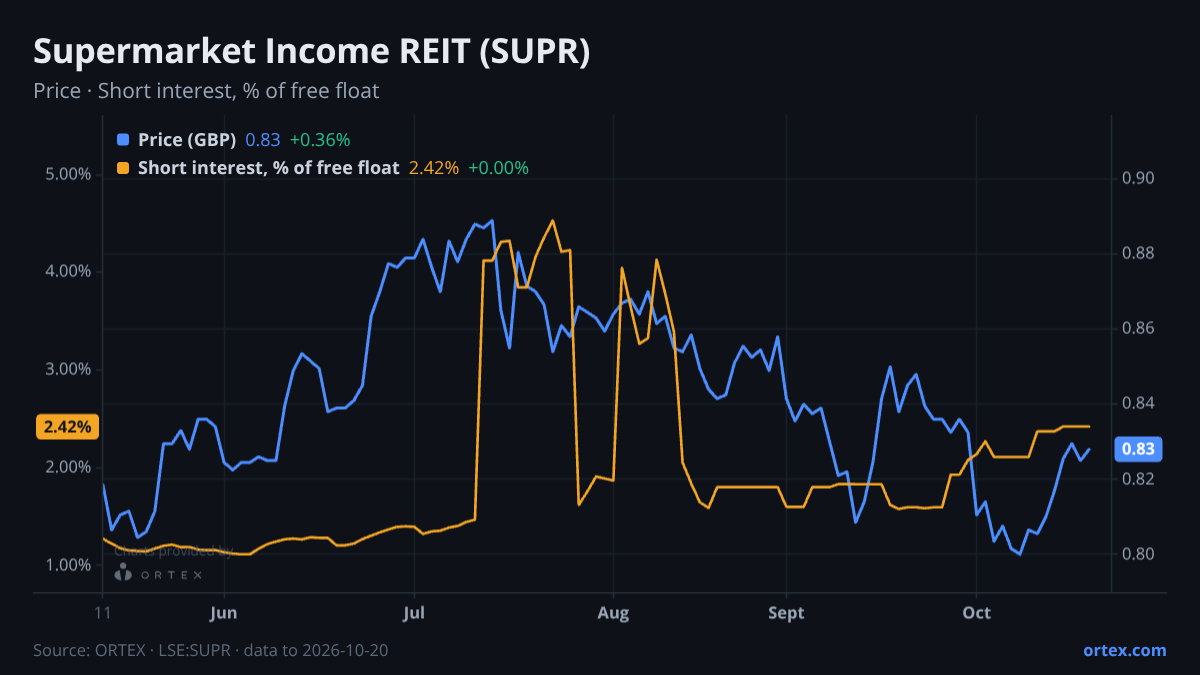The image size is (1200, 675).
Task: Click the +0.36% price change value
Action: point(320,140)
